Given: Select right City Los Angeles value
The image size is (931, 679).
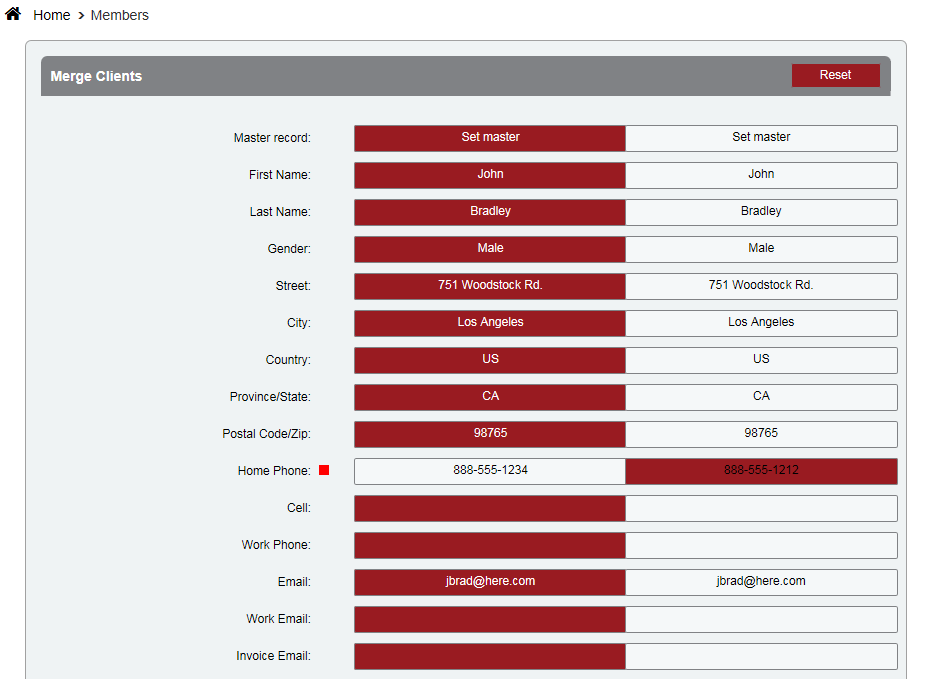Looking at the screenshot, I should point(761,323).
